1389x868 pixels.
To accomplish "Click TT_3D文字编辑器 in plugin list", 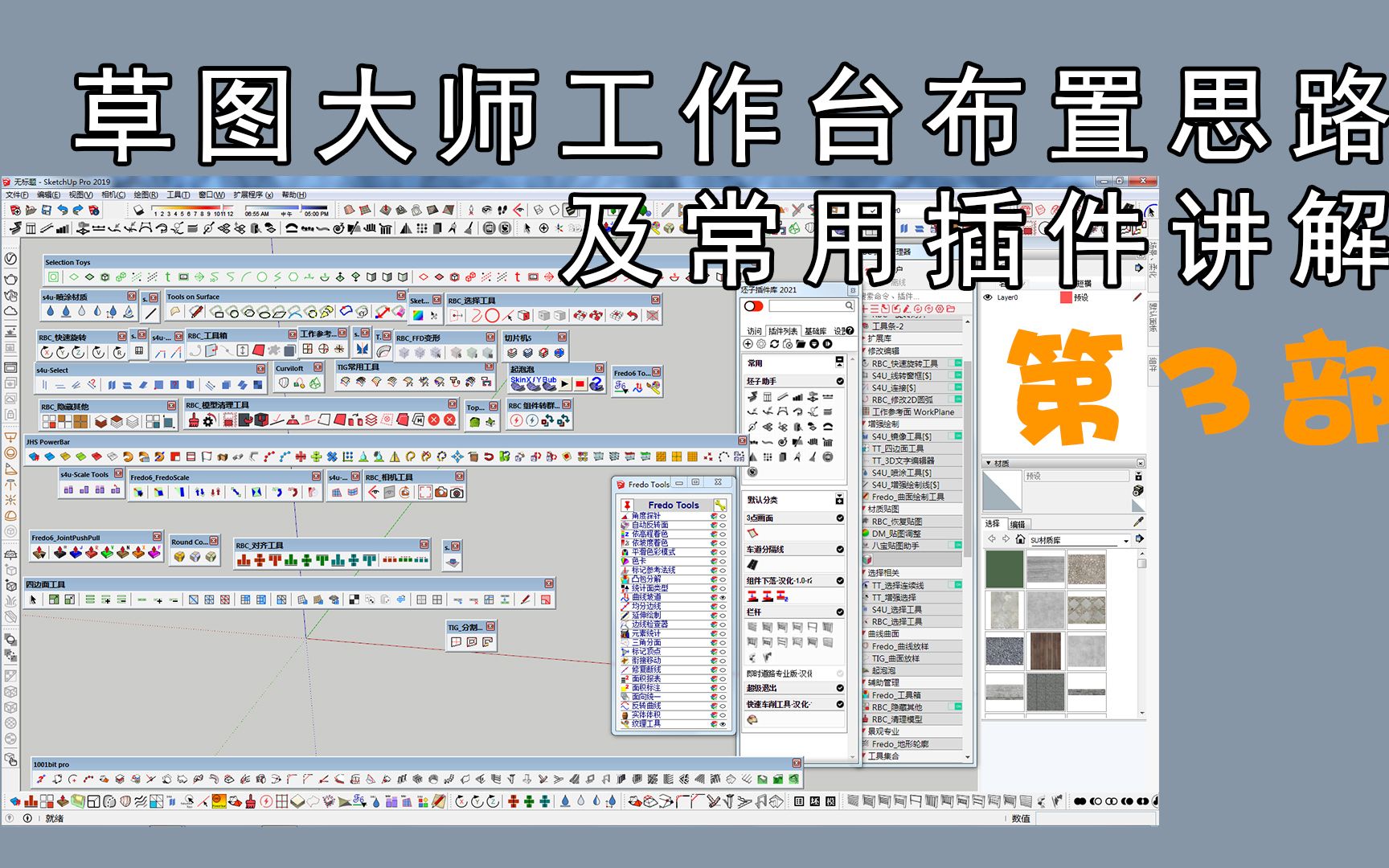I will tap(903, 461).
